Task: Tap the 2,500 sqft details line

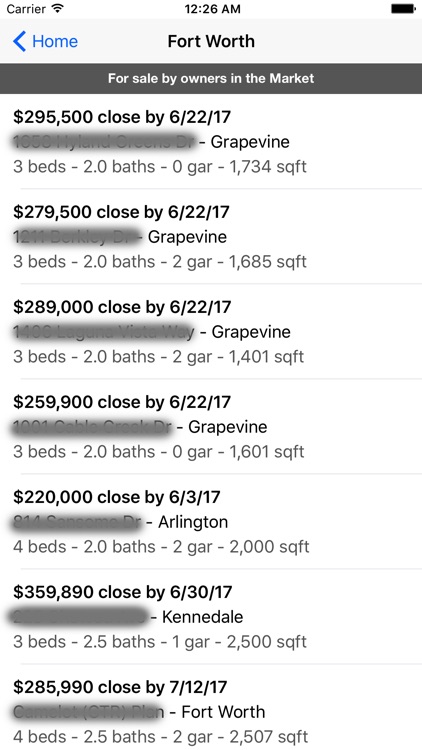Action: coord(160,641)
